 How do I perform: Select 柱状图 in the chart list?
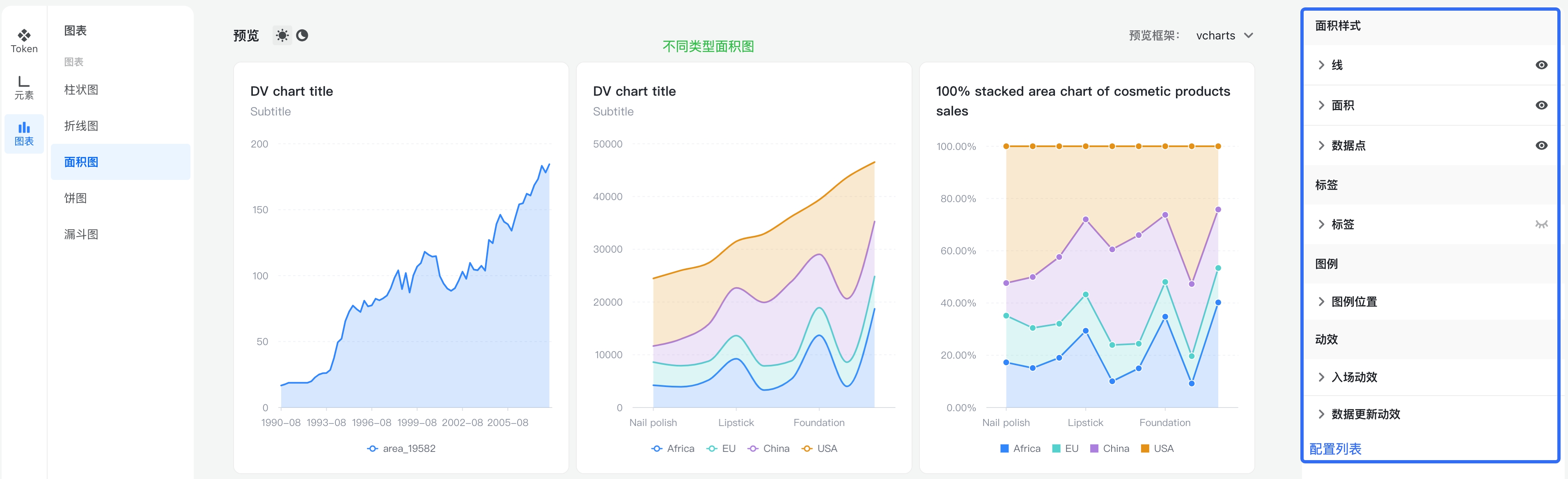pyautogui.click(x=82, y=90)
